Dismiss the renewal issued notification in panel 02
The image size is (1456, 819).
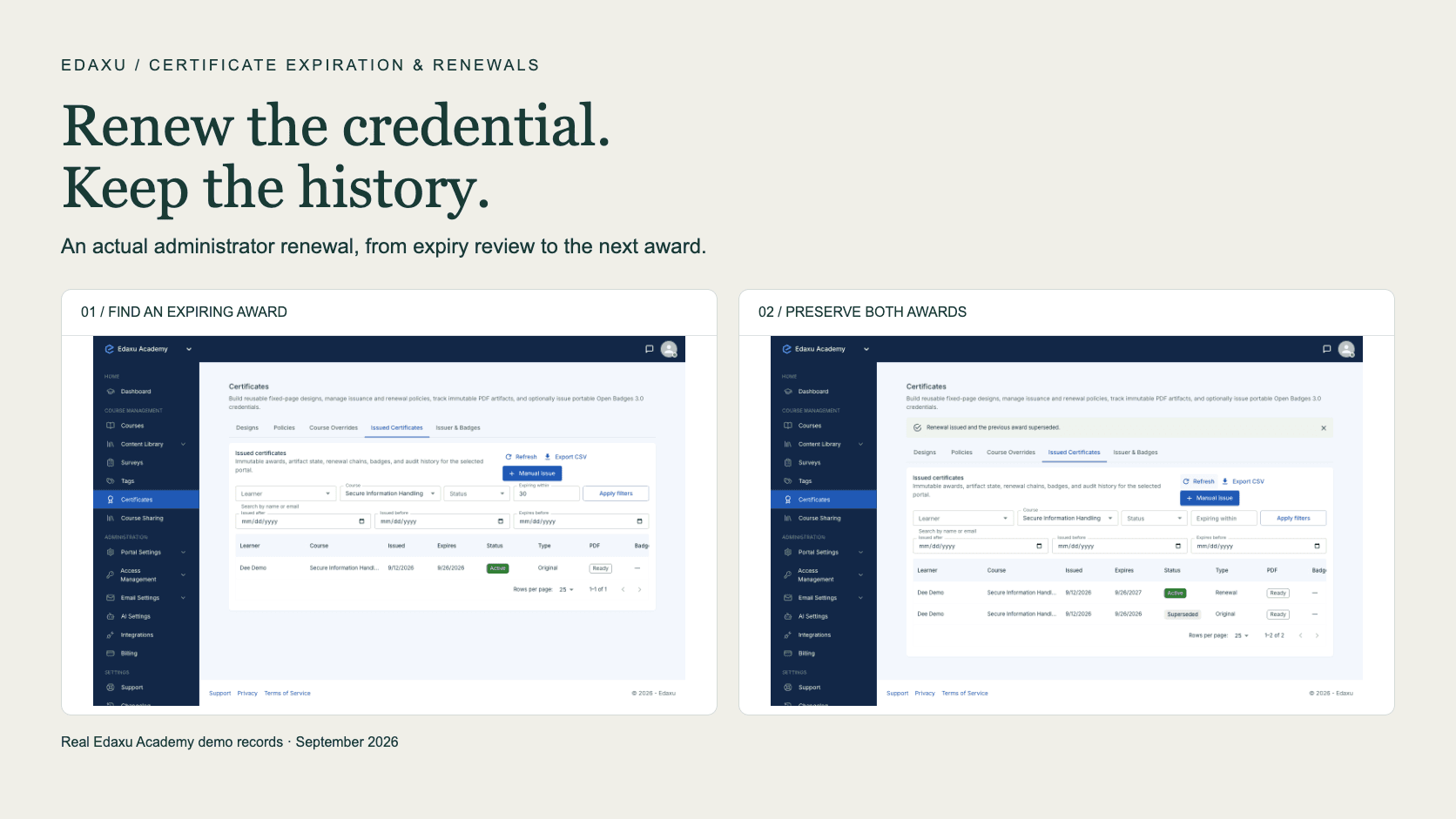pyautogui.click(x=1324, y=428)
